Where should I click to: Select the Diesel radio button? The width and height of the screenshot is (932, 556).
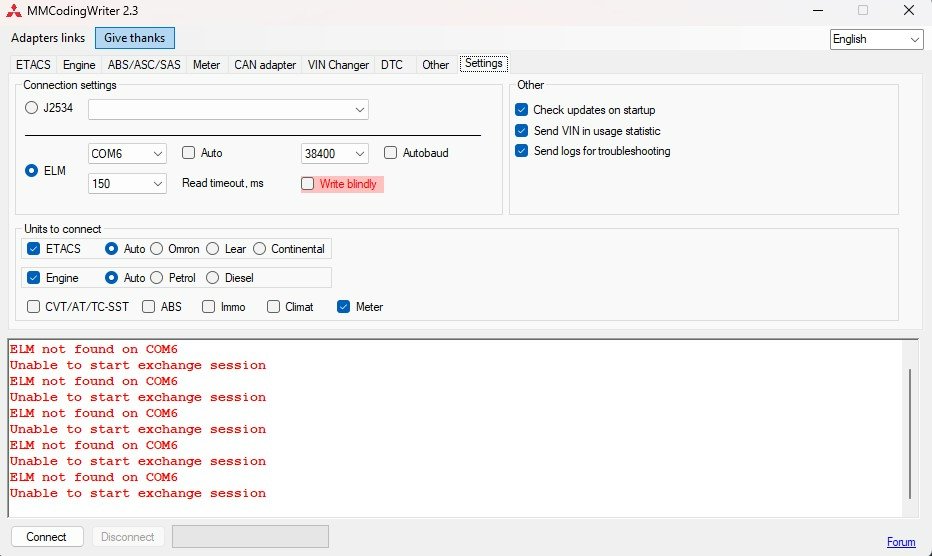213,278
